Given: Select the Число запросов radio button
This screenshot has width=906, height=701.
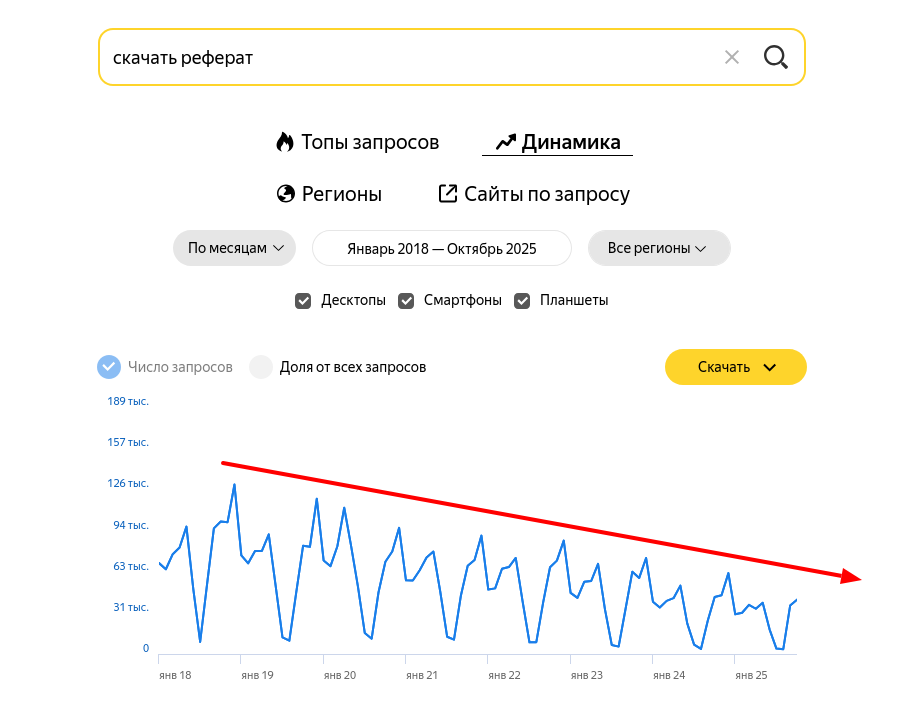Looking at the screenshot, I should [x=109, y=367].
